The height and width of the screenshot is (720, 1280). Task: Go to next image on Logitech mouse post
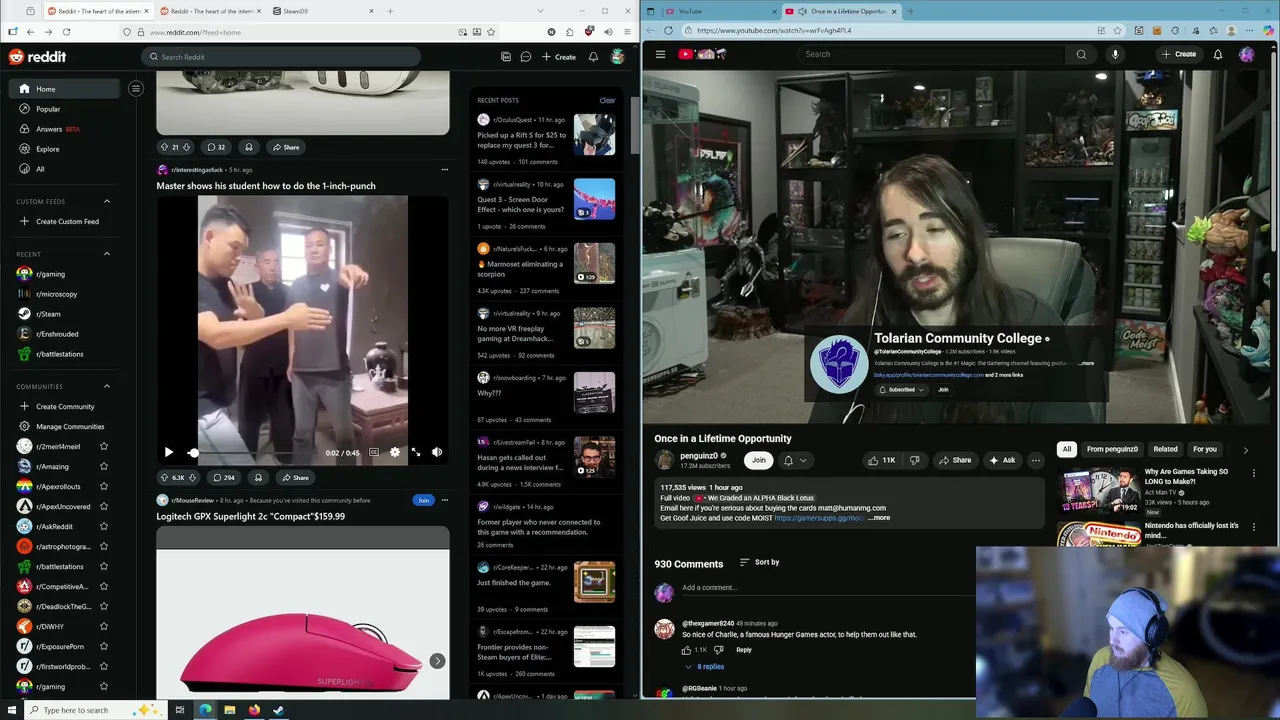click(437, 661)
